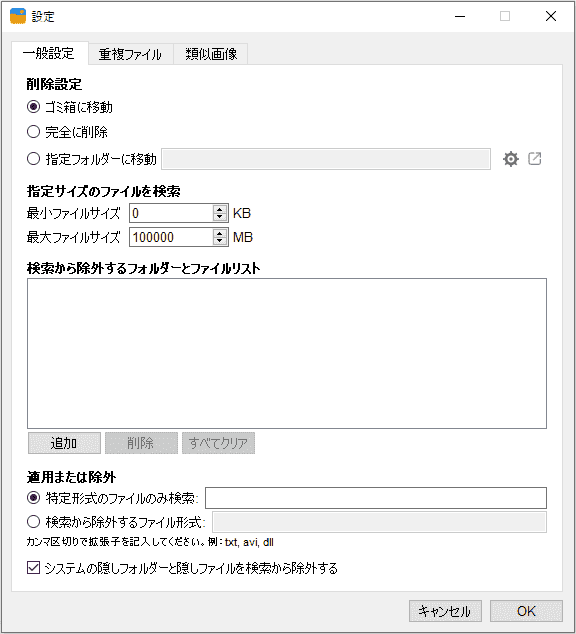This screenshot has width=576, height=634.
Task: Click the 特定形式 file extension input field
Action: tap(376, 498)
